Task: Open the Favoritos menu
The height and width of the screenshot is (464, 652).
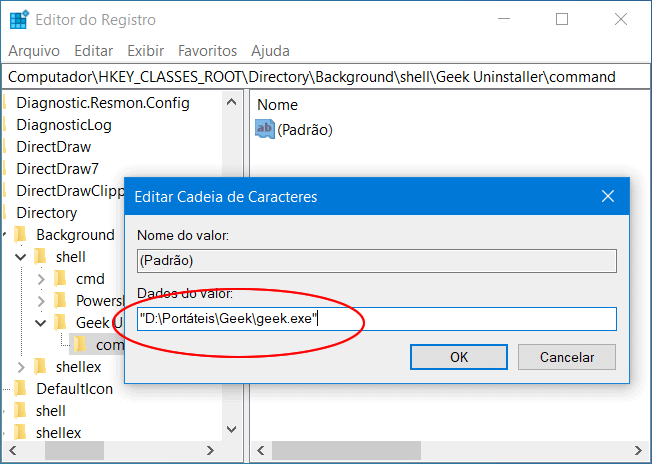Action: coord(207,50)
